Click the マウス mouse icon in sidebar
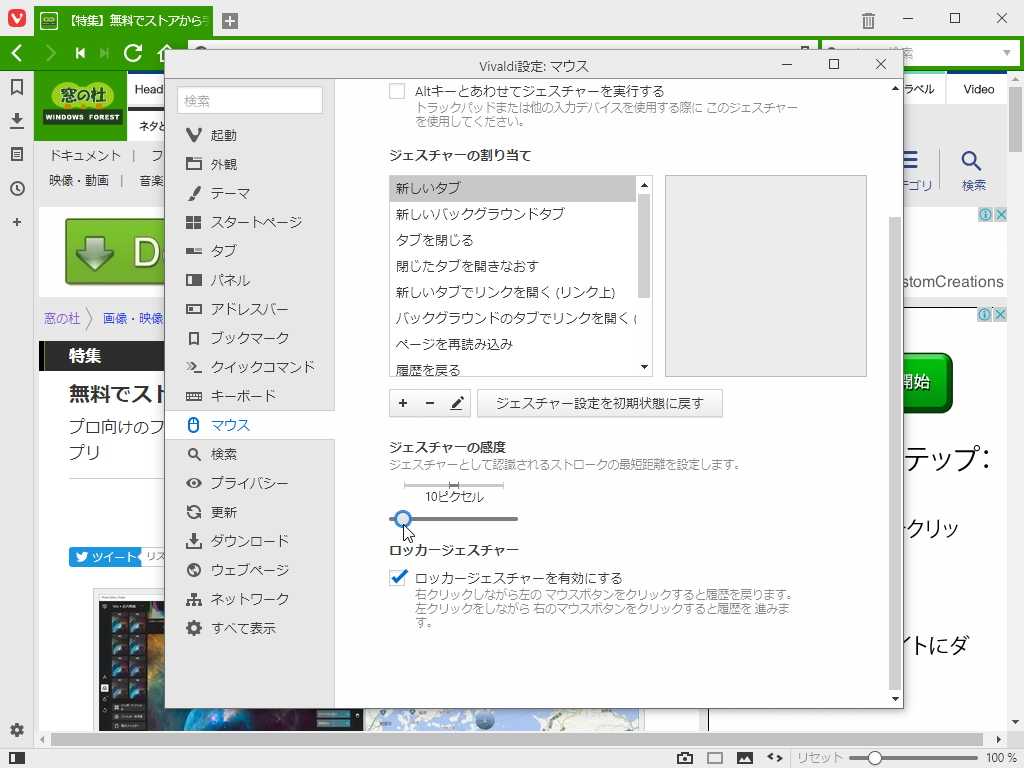Image resolution: width=1024 pixels, height=768 pixels. coord(193,425)
